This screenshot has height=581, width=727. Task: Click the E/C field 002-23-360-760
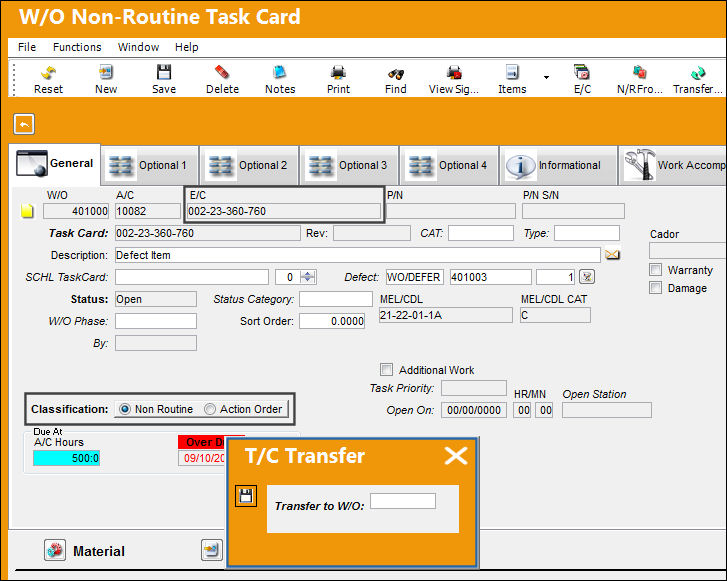[284, 211]
